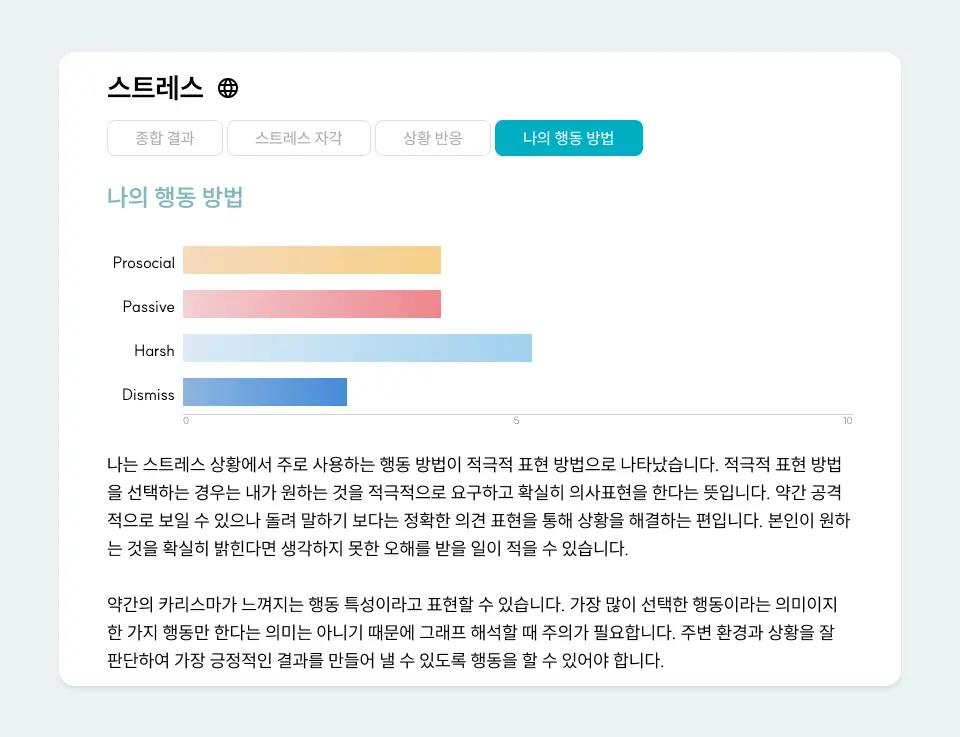Click the 스트레스 page title

click(155, 87)
